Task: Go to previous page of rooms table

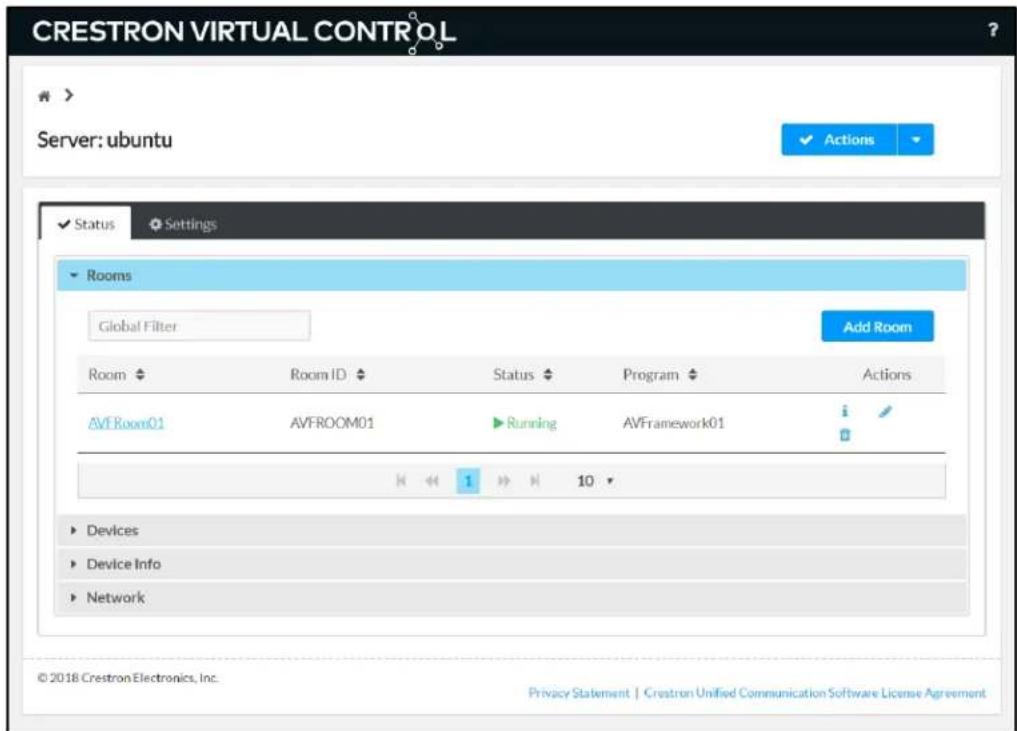Action: 432,481
